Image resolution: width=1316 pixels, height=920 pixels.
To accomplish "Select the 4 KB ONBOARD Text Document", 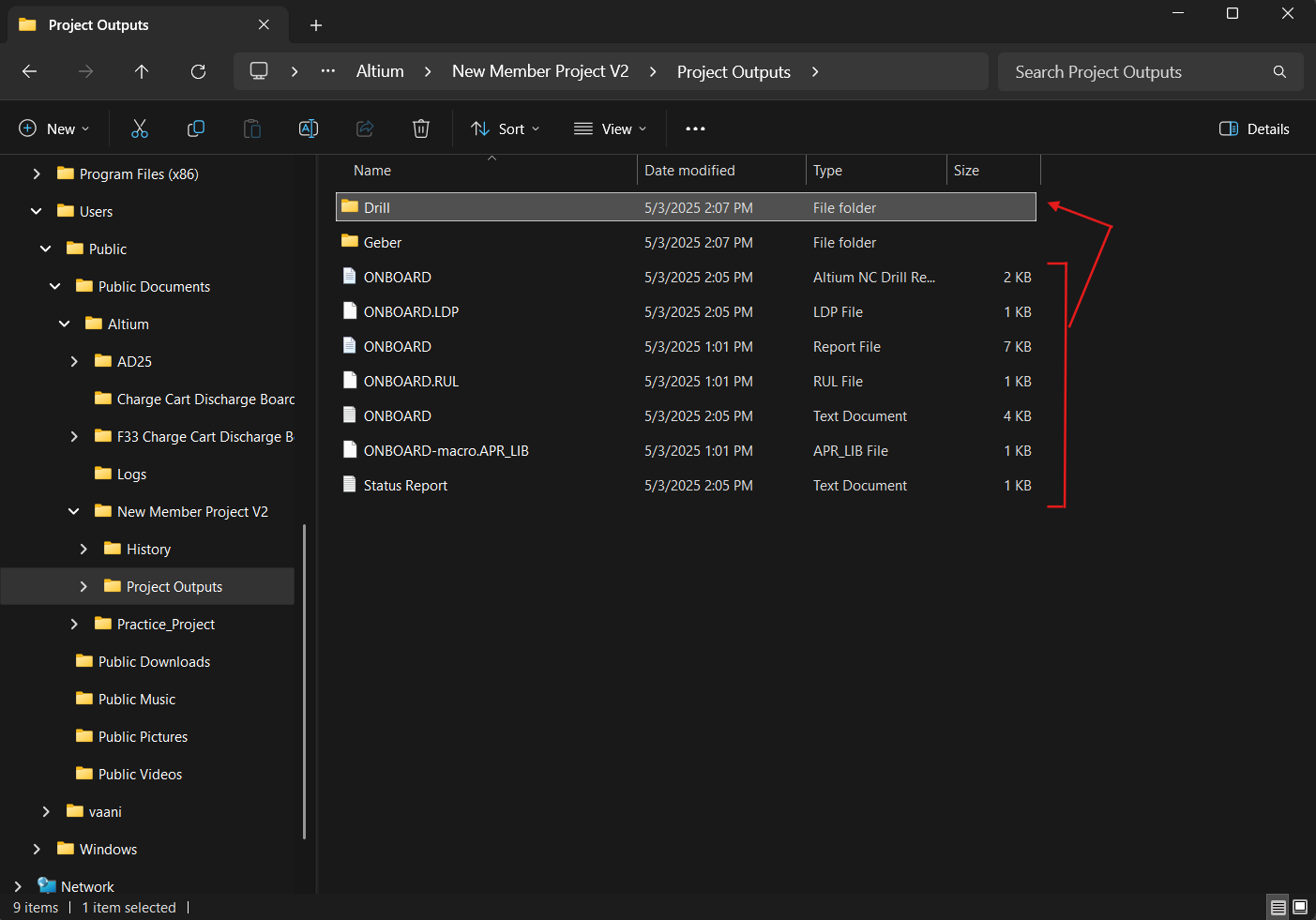I will pyautogui.click(x=686, y=415).
